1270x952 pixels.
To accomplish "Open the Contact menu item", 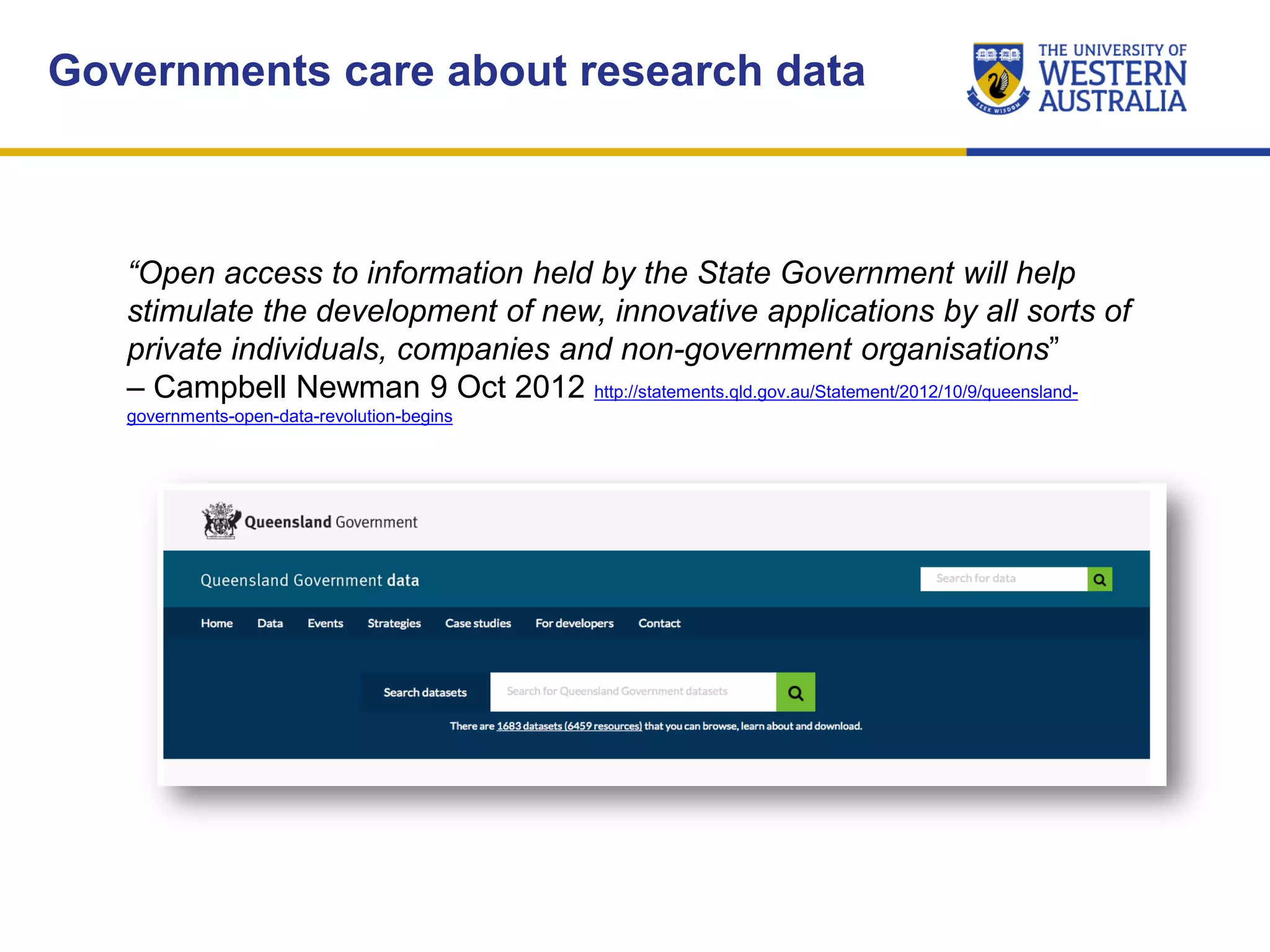I will point(659,623).
